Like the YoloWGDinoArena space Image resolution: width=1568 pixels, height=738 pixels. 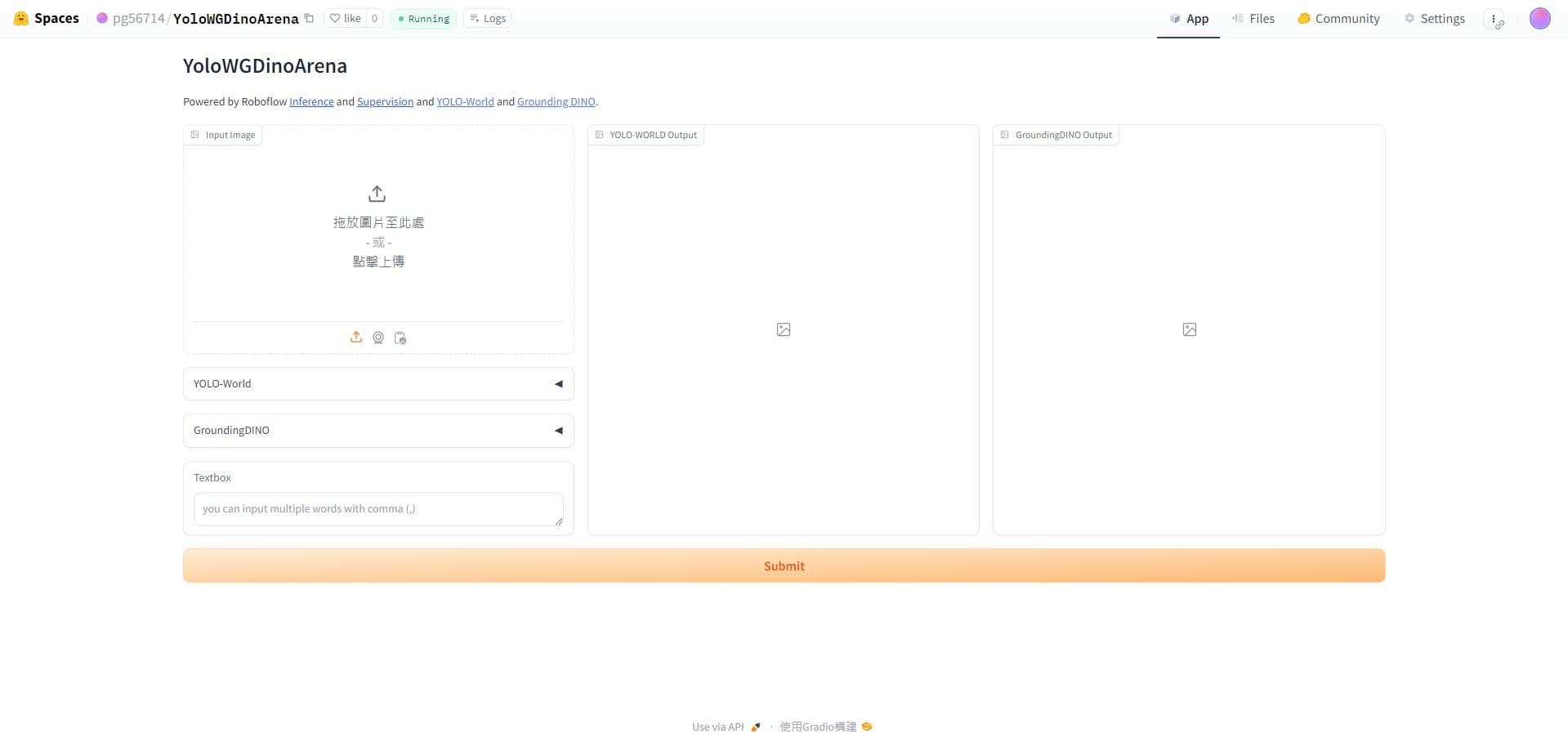(345, 18)
